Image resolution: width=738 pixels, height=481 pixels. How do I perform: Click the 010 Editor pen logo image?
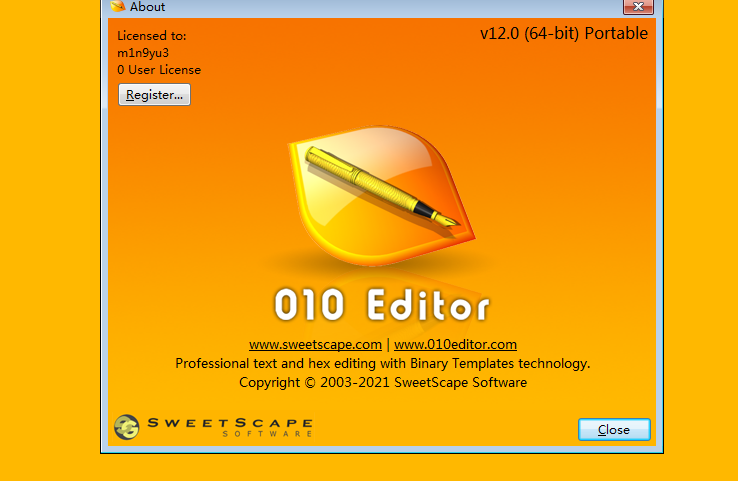(x=381, y=195)
